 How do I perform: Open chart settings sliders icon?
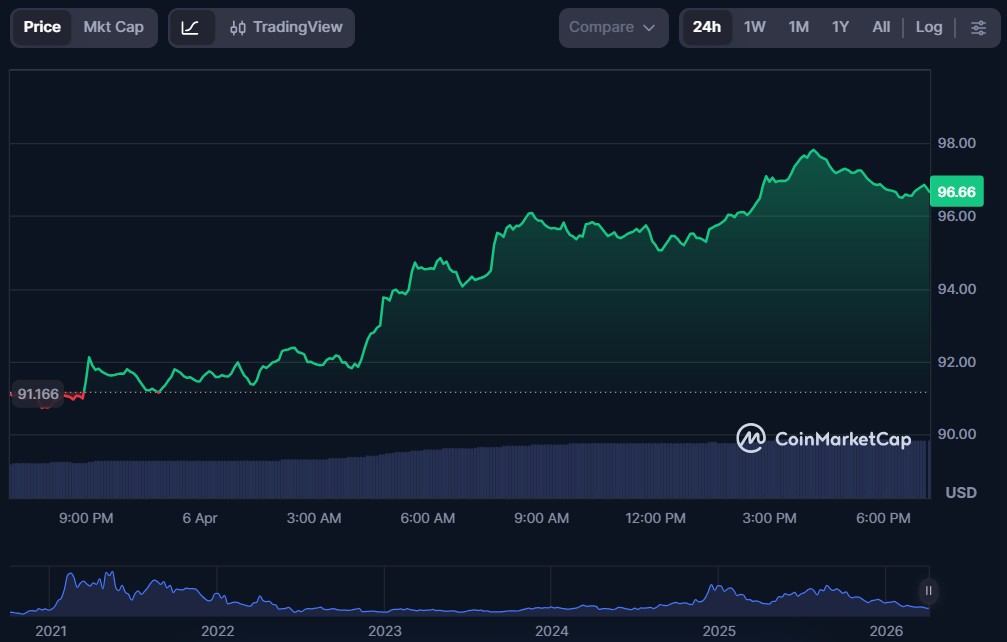pyautogui.click(x=978, y=28)
